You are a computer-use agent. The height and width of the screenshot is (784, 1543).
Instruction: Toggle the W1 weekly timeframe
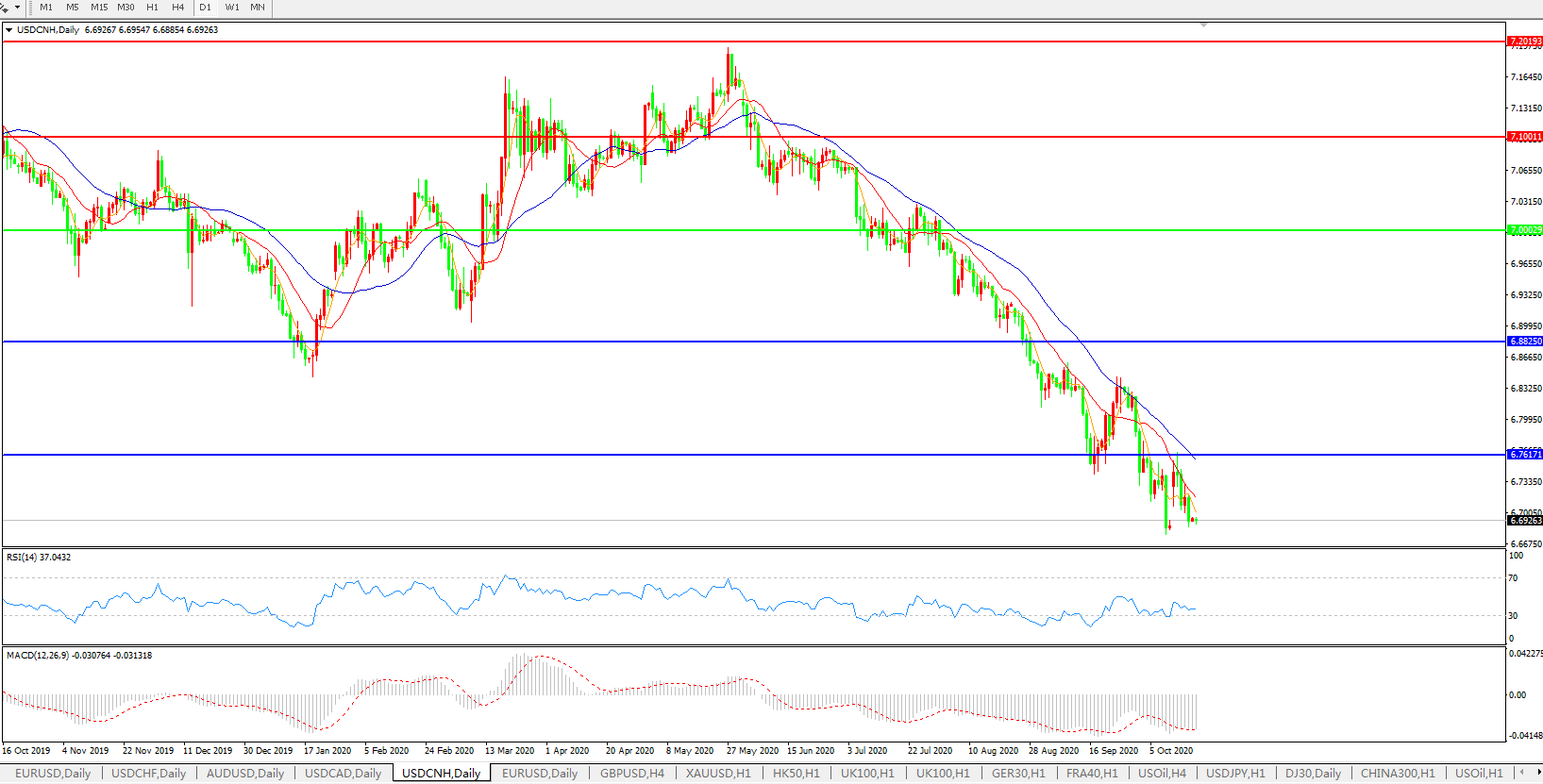point(232,8)
